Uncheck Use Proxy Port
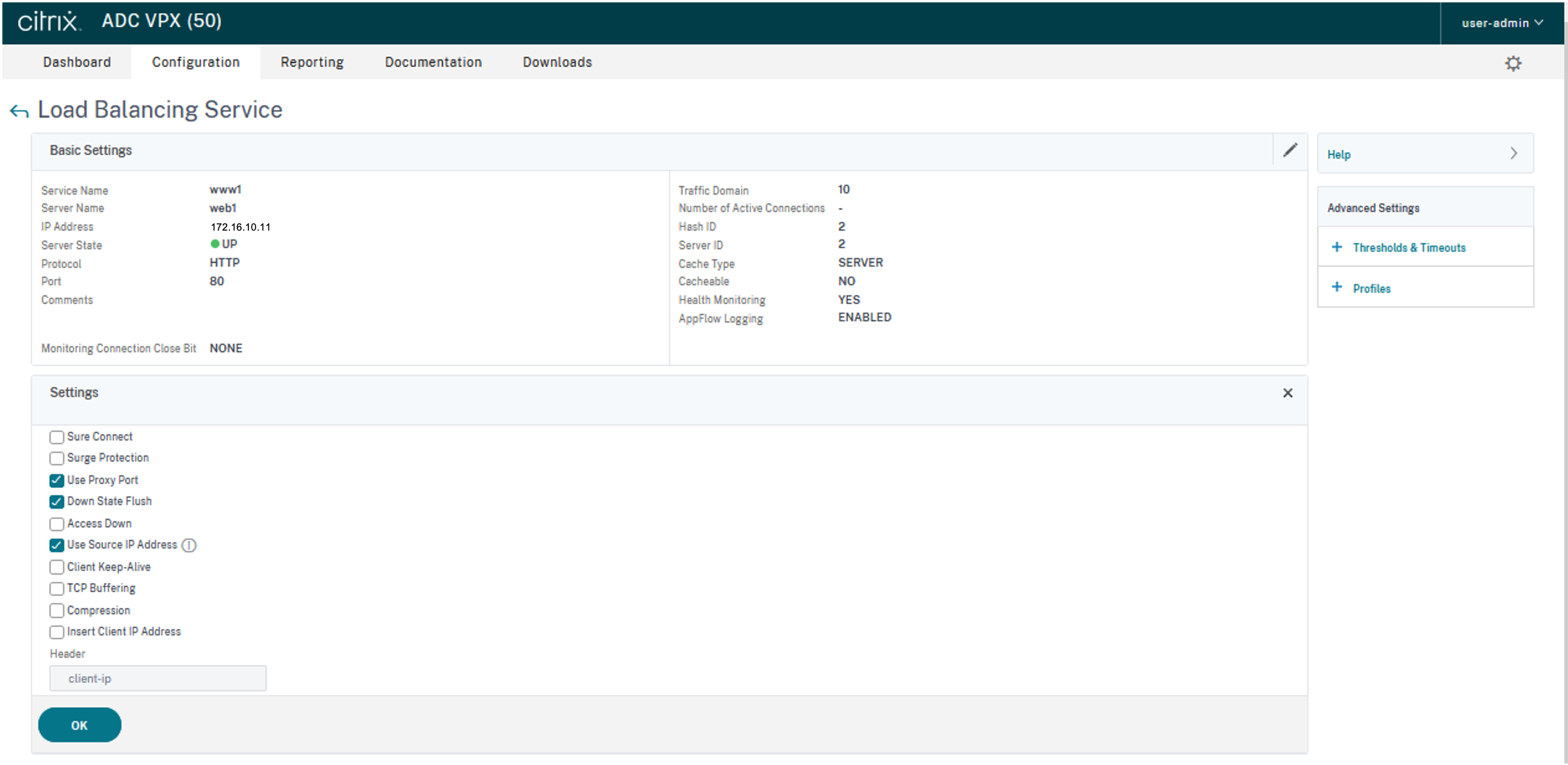Screen dimensions: 1568x765 pos(56,480)
